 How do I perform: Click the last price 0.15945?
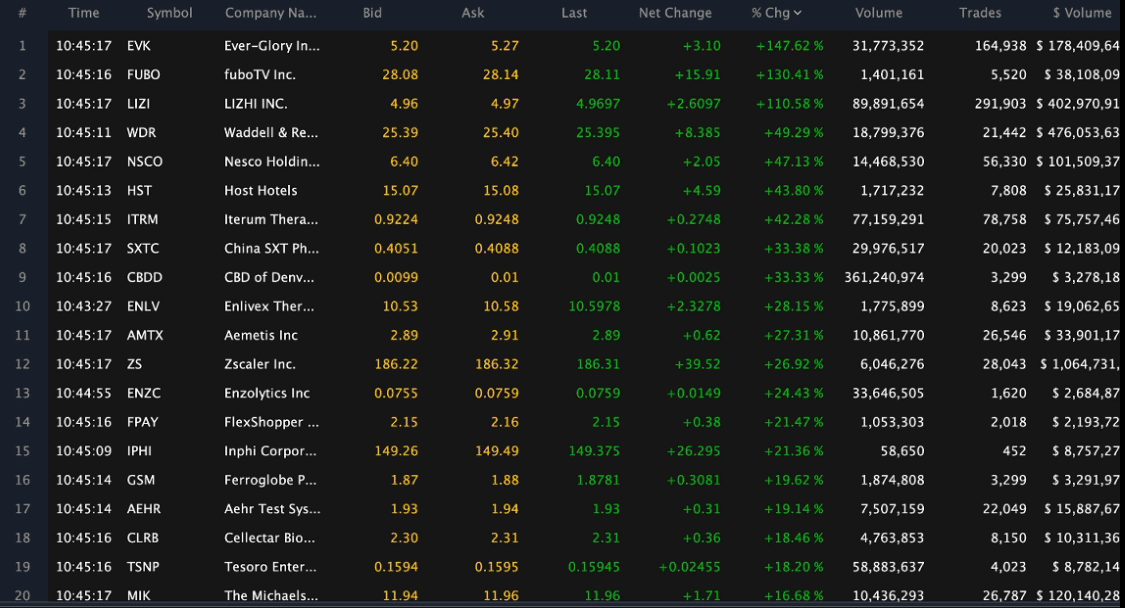(594, 567)
